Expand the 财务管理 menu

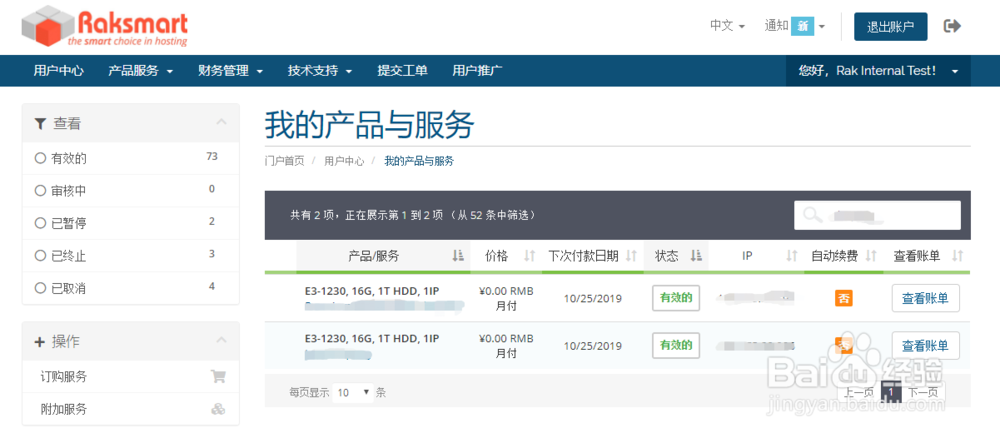231,71
